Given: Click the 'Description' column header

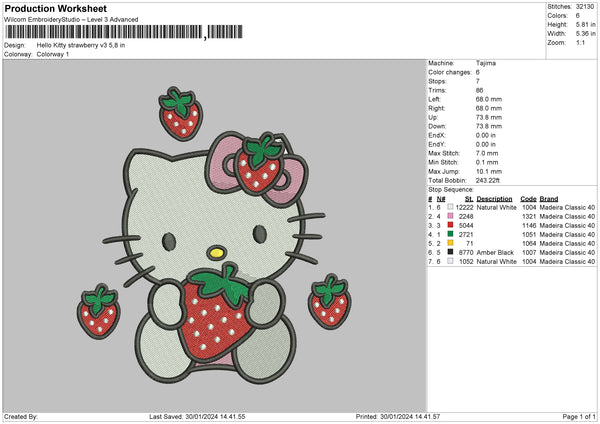Looking at the screenshot, I should coord(494,199).
